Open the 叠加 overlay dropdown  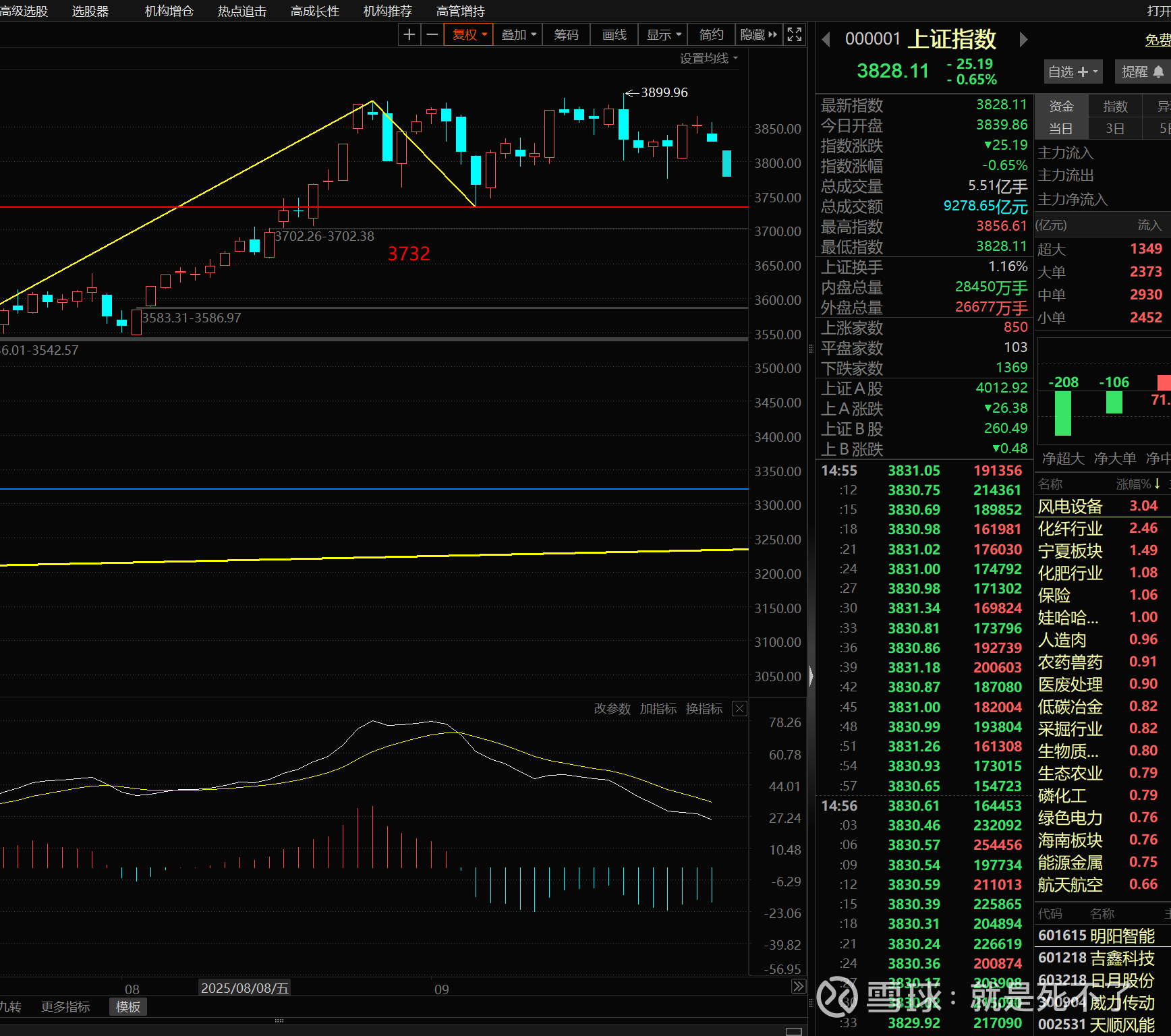pyautogui.click(x=518, y=34)
